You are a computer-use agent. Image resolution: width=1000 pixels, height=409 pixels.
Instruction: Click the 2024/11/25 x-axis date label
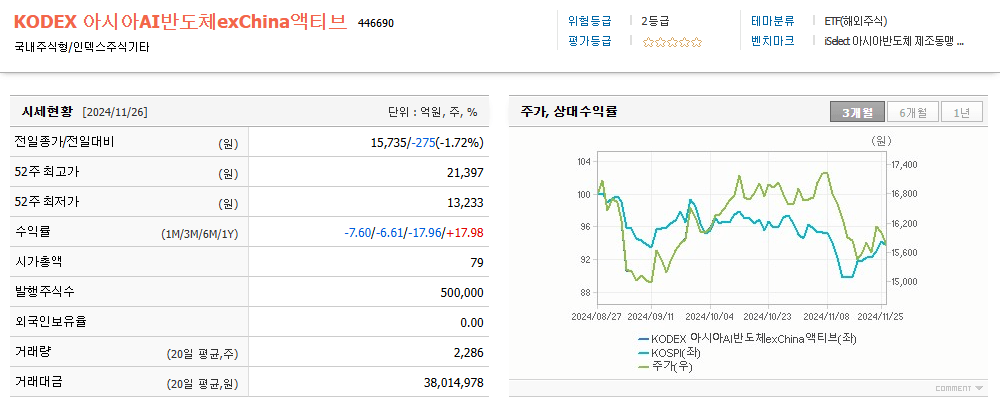click(x=881, y=315)
